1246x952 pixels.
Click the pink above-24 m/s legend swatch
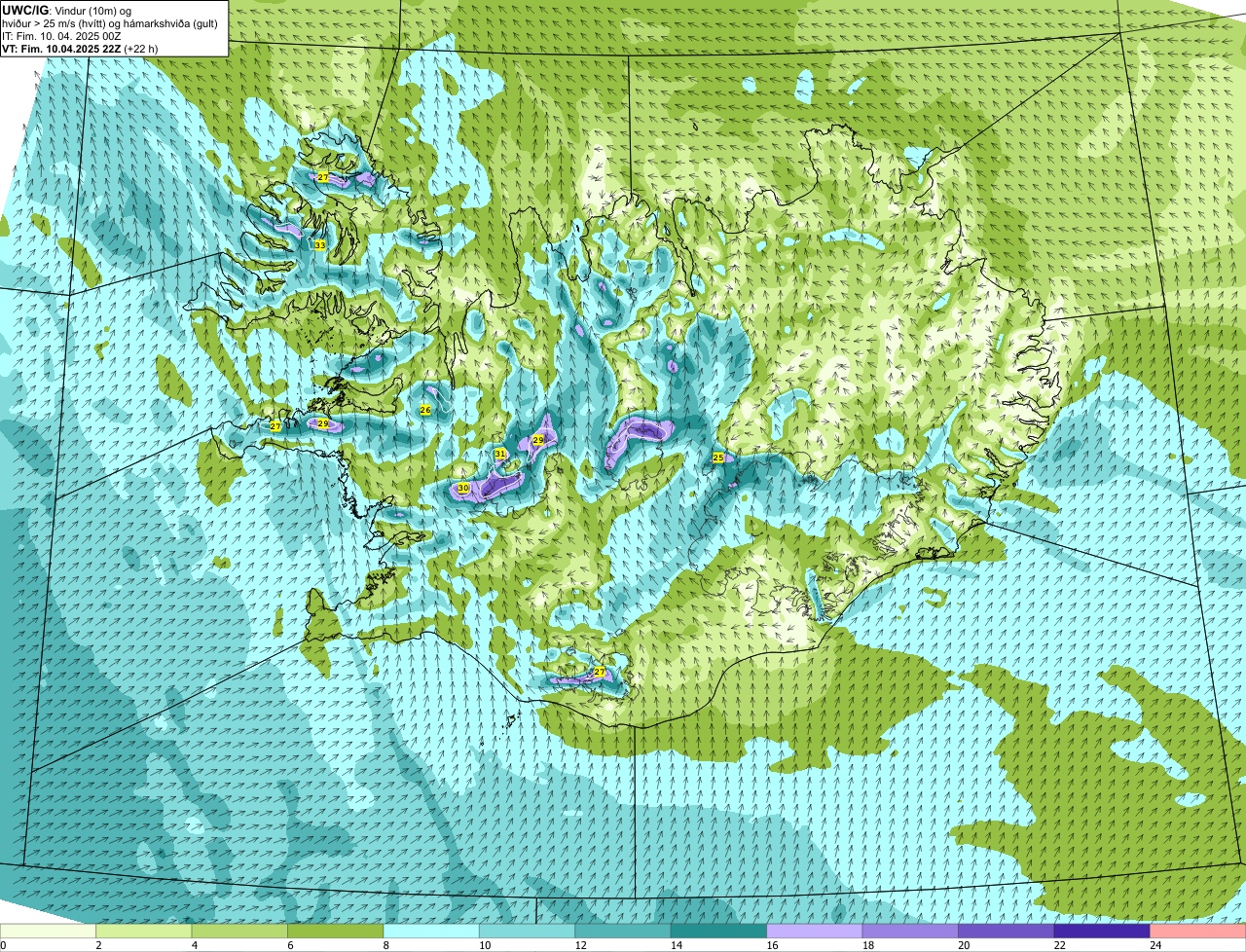1198,931
